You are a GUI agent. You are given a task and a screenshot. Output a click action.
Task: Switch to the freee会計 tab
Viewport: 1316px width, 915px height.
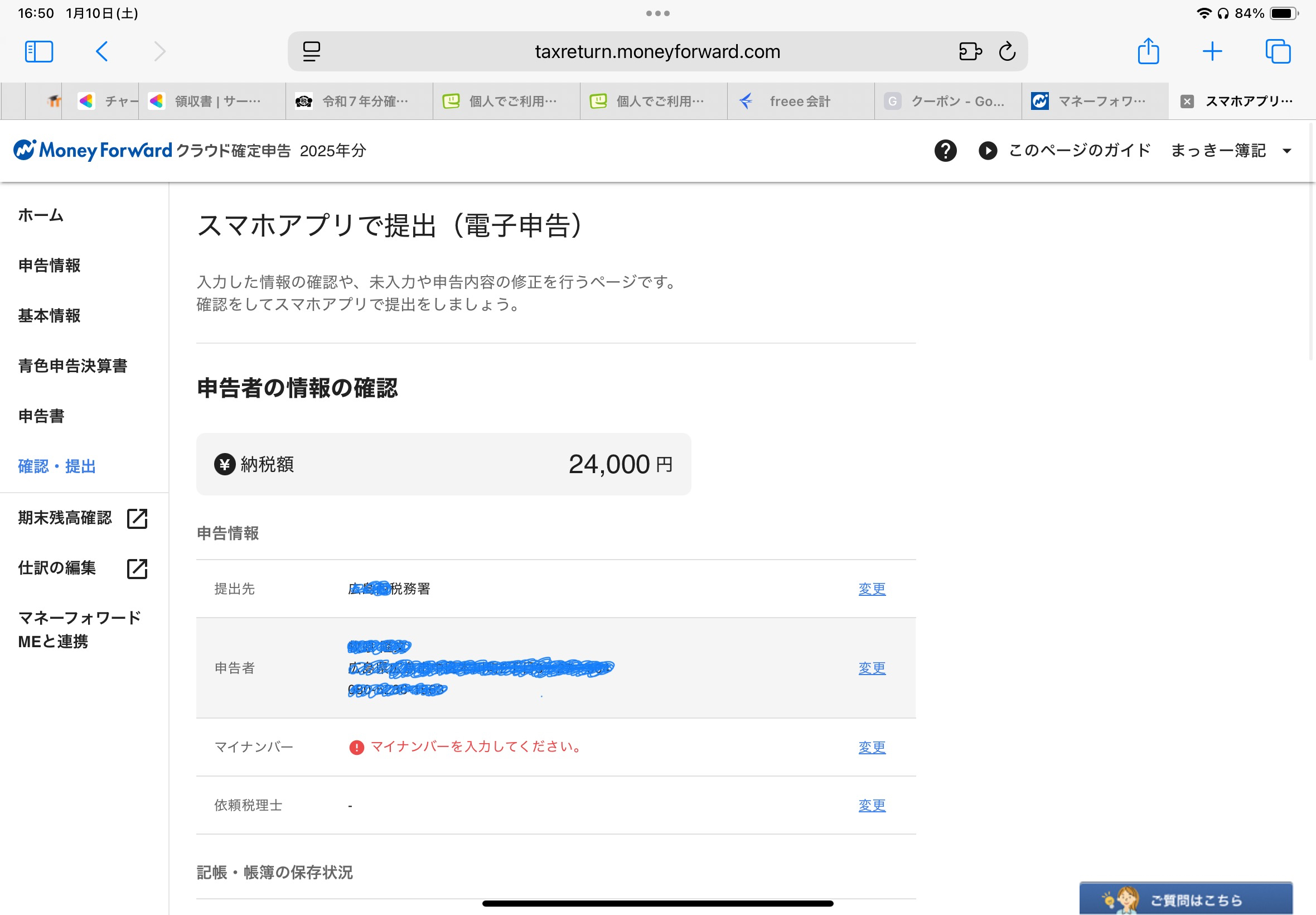801,102
